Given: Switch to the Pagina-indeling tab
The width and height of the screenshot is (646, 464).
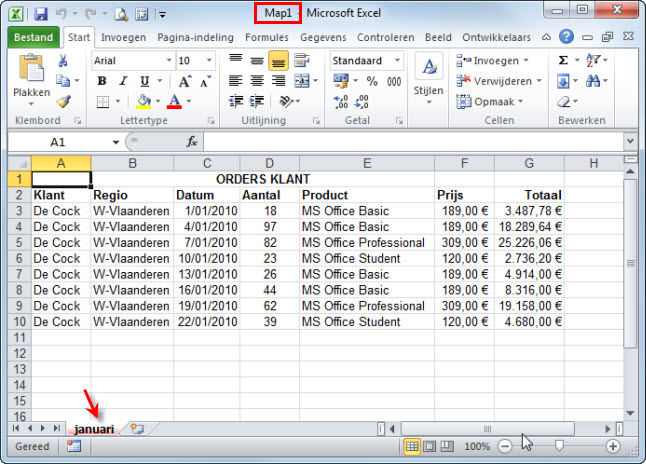Looking at the screenshot, I should pyautogui.click(x=195, y=37).
